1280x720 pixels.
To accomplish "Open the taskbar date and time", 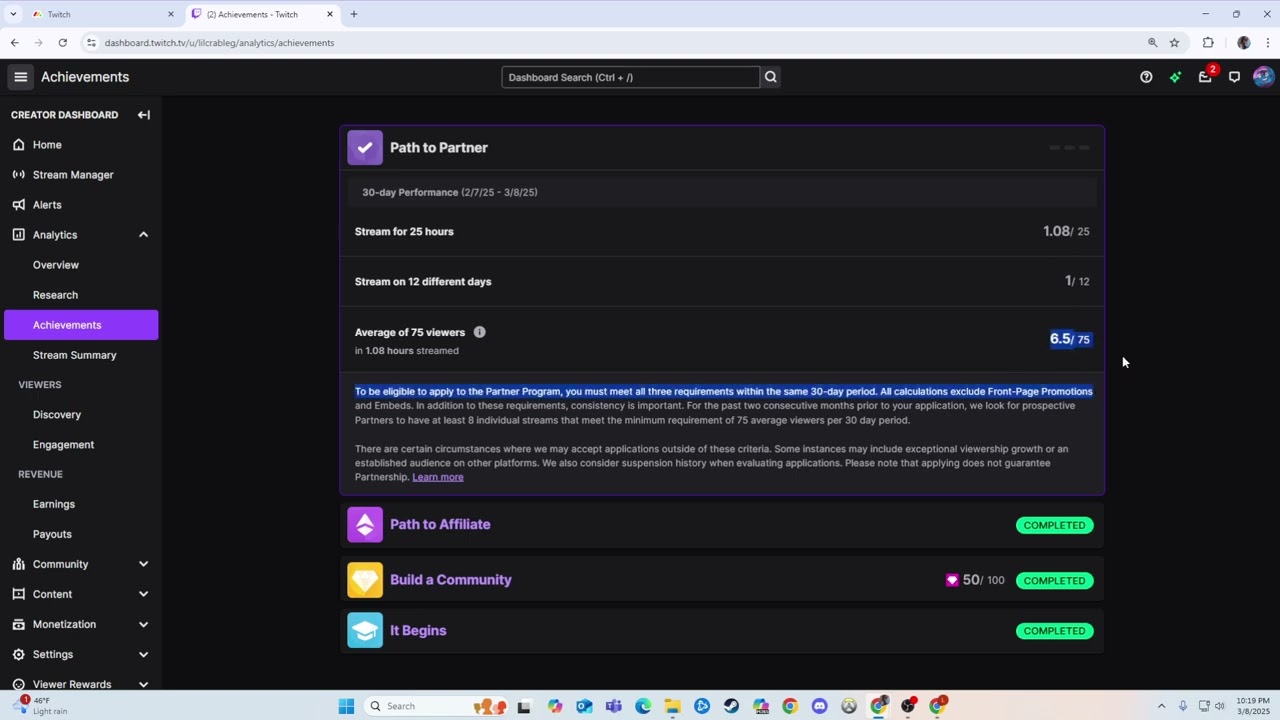I will (1253, 706).
